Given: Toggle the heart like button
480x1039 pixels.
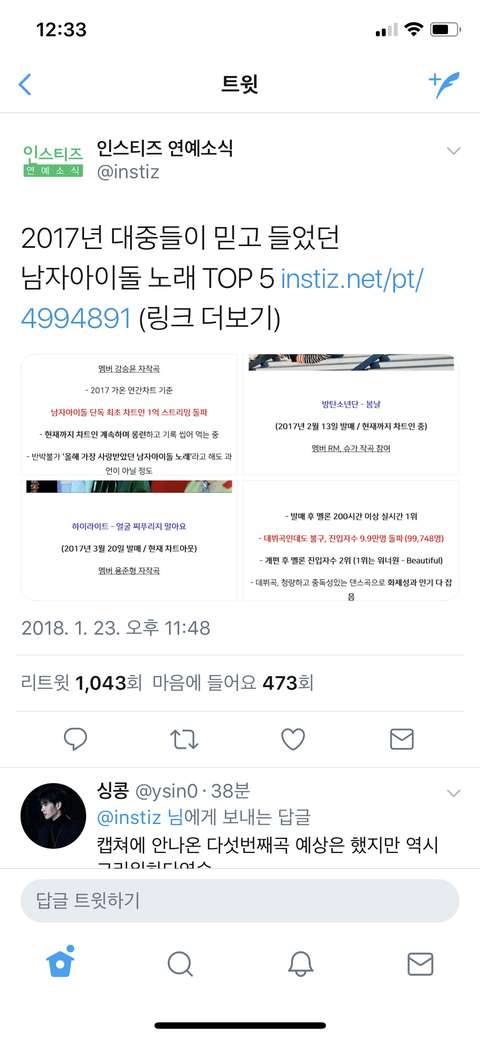Looking at the screenshot, I should pos(293,739).
